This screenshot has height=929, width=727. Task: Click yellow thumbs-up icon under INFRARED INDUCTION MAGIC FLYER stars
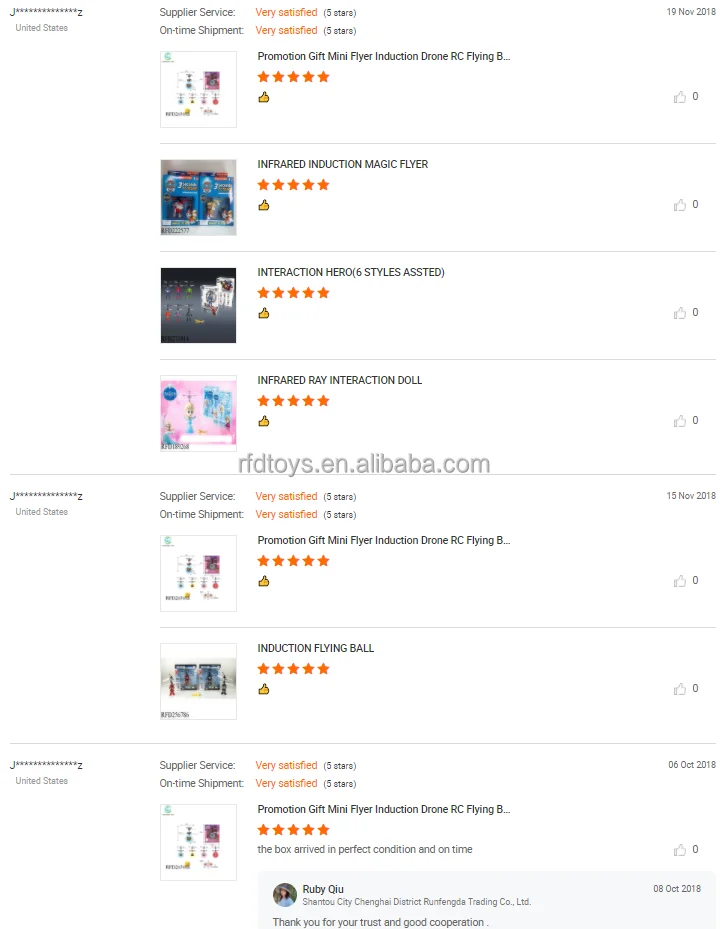pos(264,205)
